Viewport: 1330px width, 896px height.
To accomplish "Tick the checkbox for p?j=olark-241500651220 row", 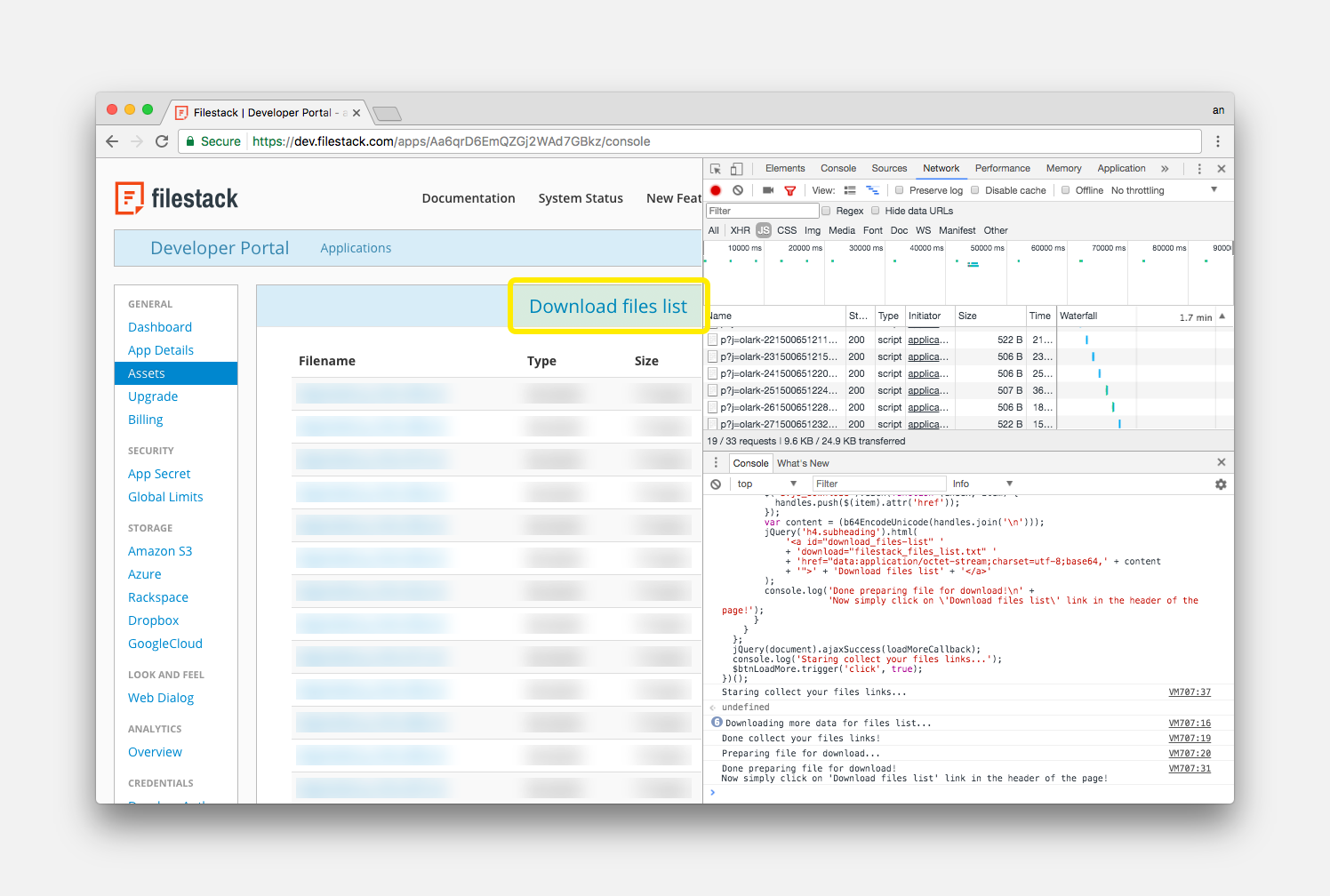I will [x=713, y=373].
